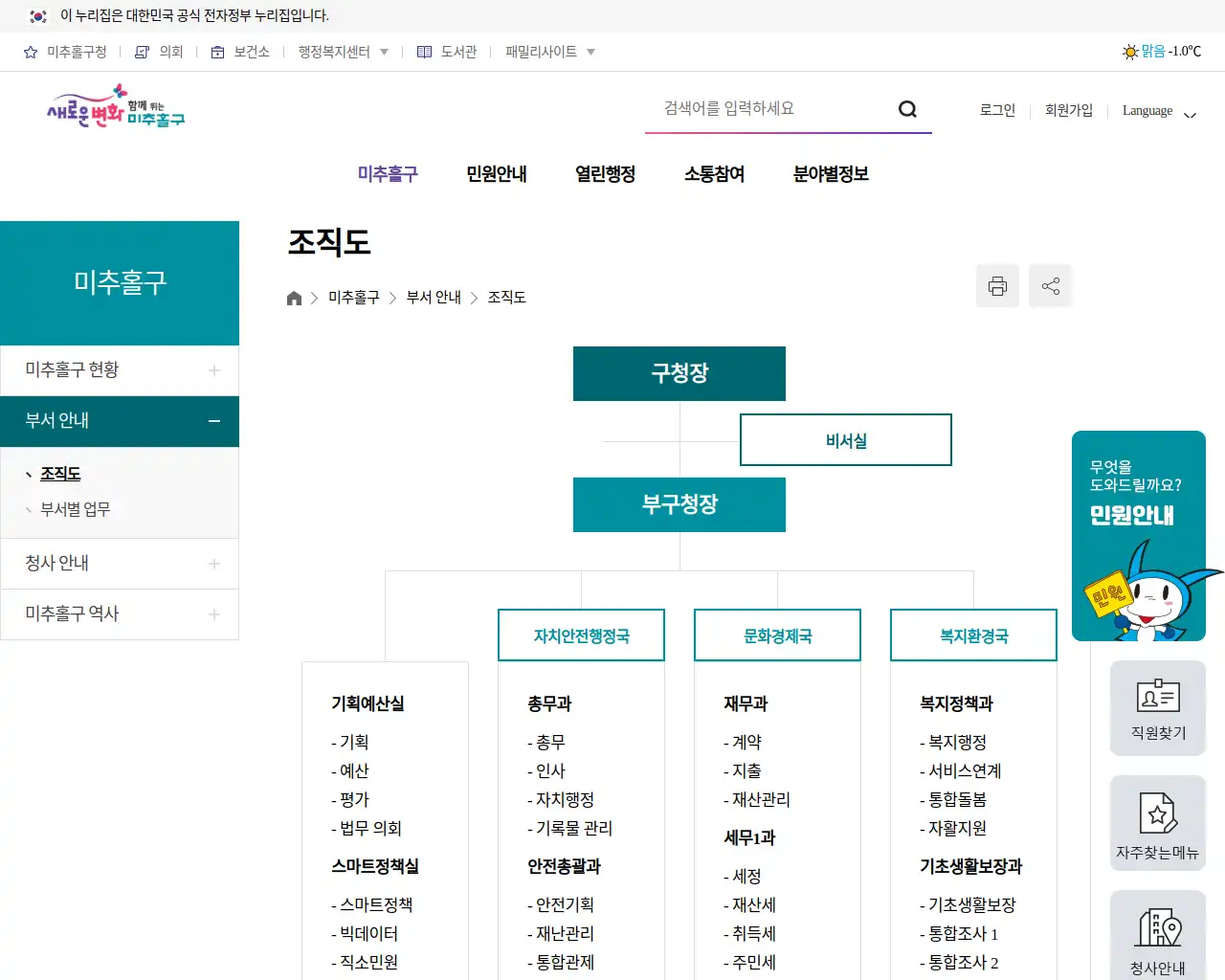
Task: Click the 의회 council icon
Action: point(142,52)
